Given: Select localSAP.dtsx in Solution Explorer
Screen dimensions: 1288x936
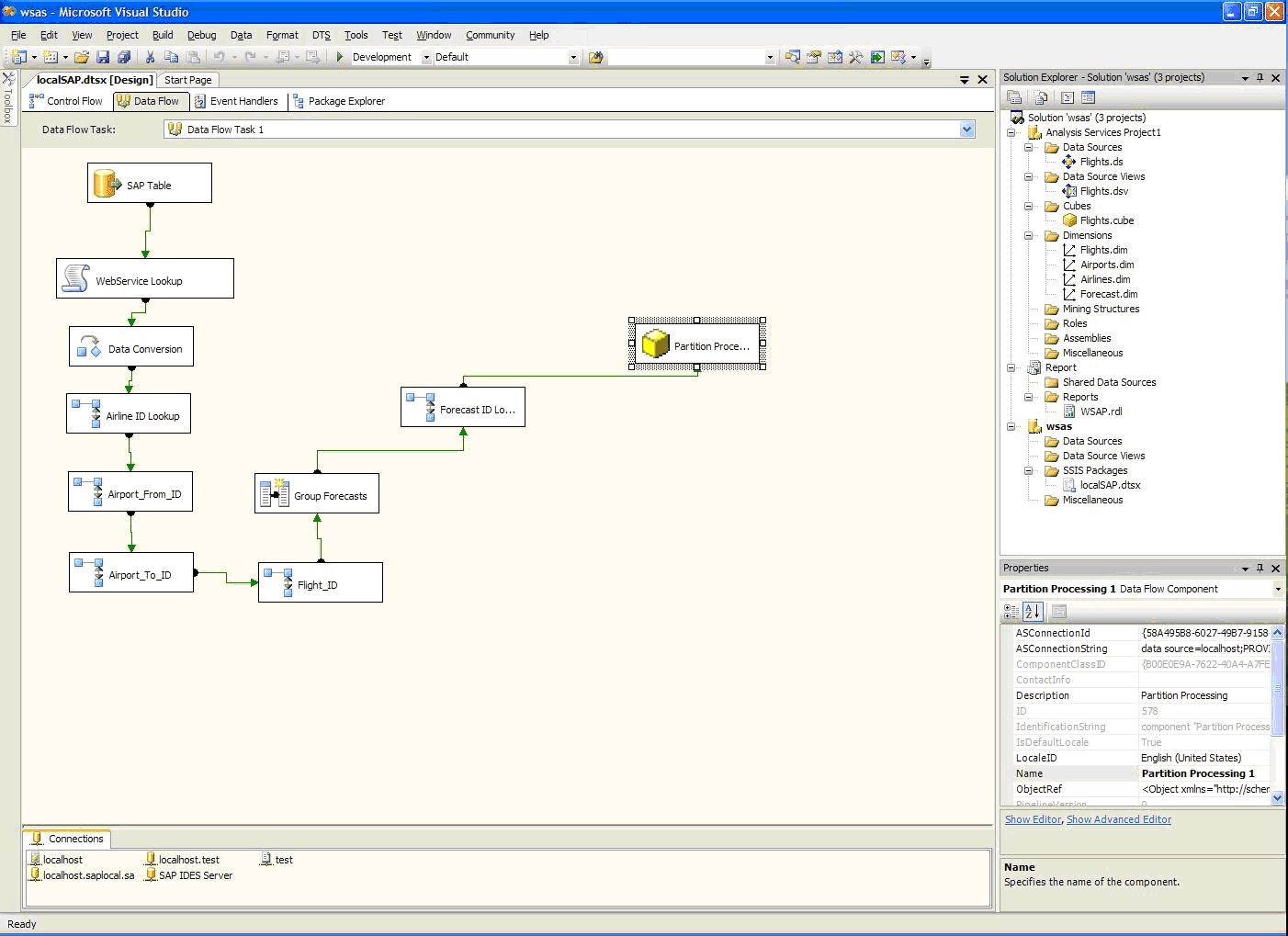Looking at the screenshot, I should 1102,485.
